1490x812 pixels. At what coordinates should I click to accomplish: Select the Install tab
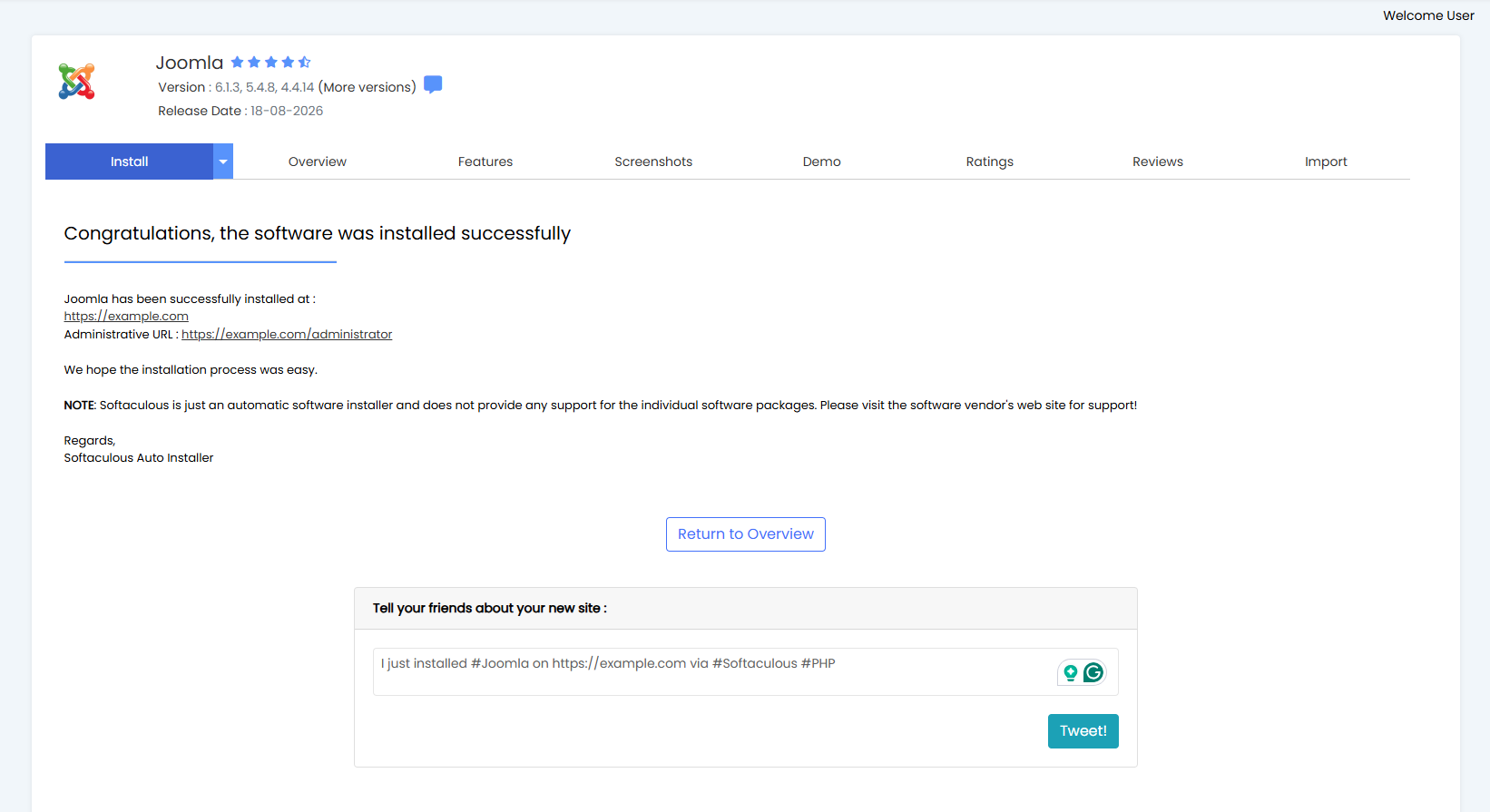[129, 161]
